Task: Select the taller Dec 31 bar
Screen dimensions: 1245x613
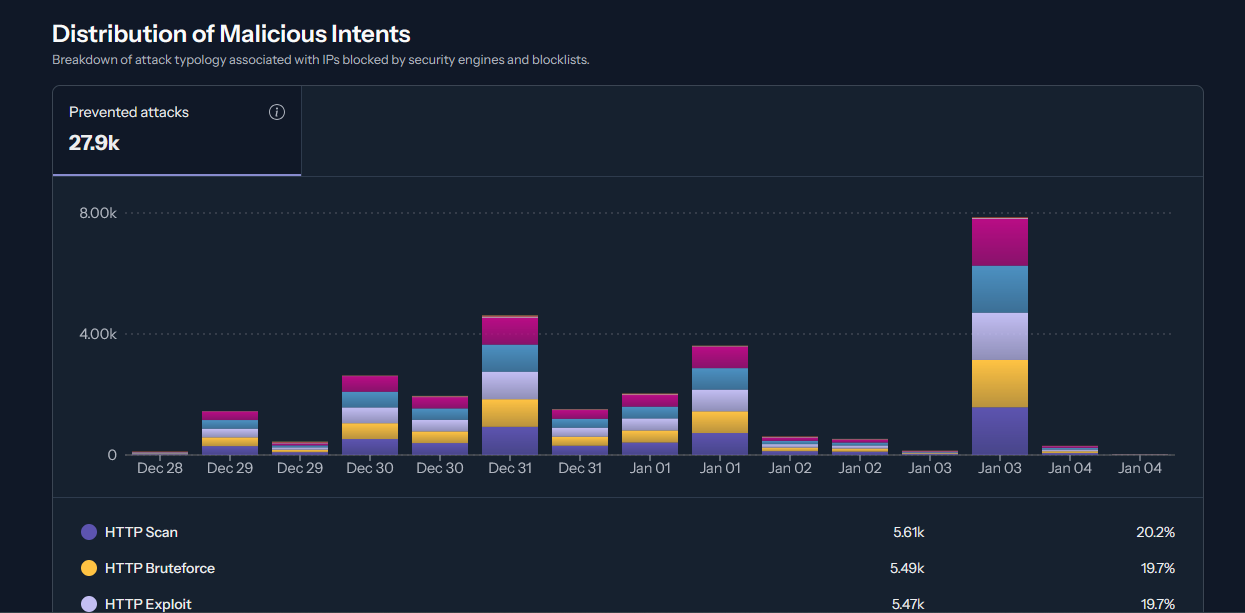Action: pyautogui.click(x=510, y=385)
